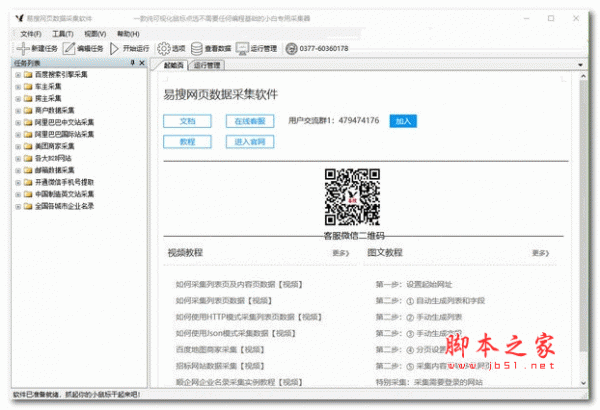Select the 全国各城市企业名录 tree item
The image size is (600, 410).
tap(64, 206)
